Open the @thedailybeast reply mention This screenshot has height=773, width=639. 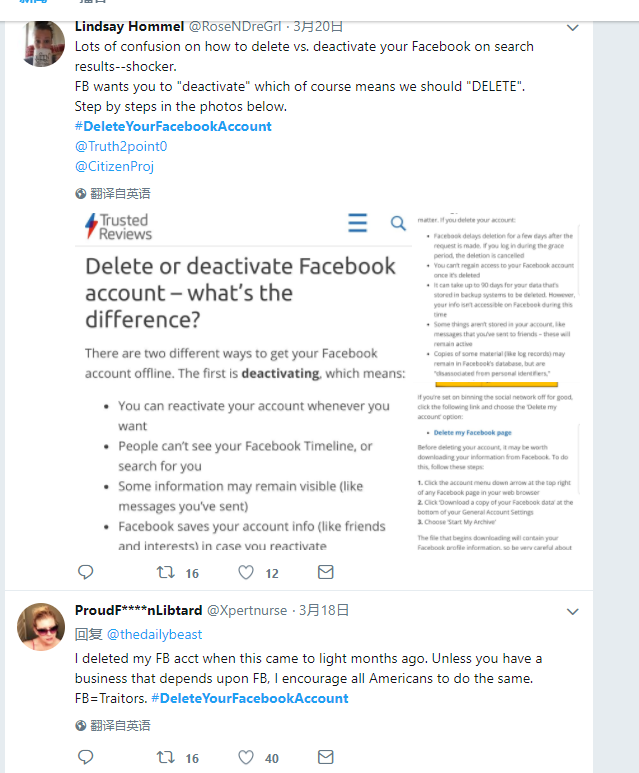pos(154,634)
